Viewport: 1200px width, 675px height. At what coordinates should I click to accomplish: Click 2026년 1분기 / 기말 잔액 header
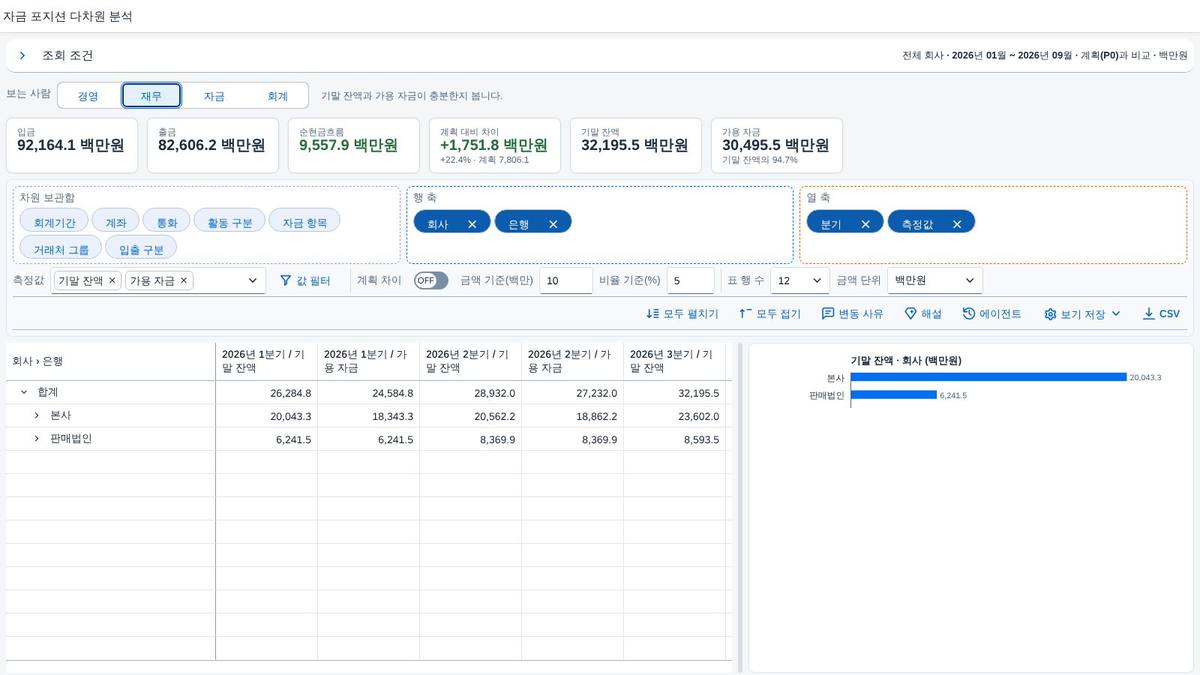point(267,361)
